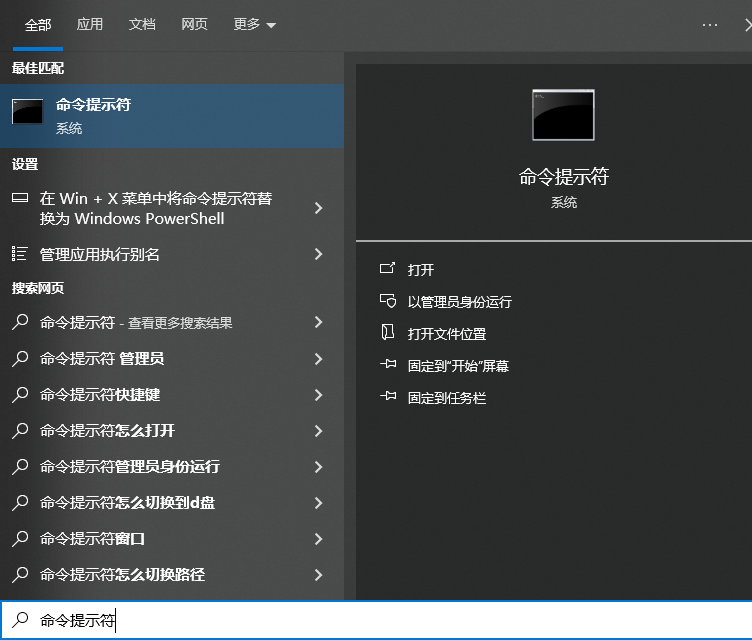Expand arrow for 管理应用执行别名

(x=318, y=254)
